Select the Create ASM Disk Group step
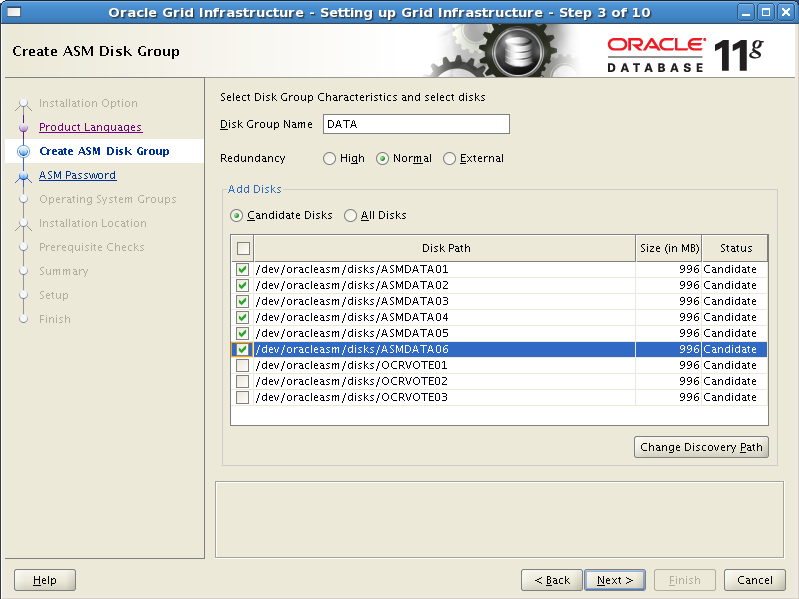 pyautogui.click(x=104, y=151)
